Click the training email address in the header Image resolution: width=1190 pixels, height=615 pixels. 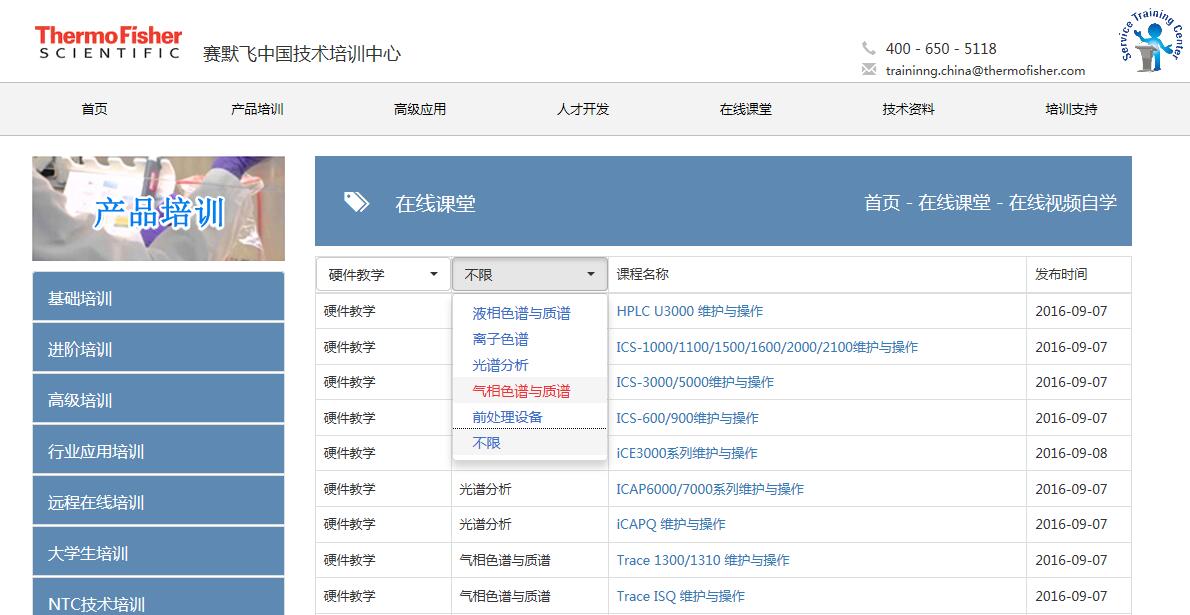(985, 71)
